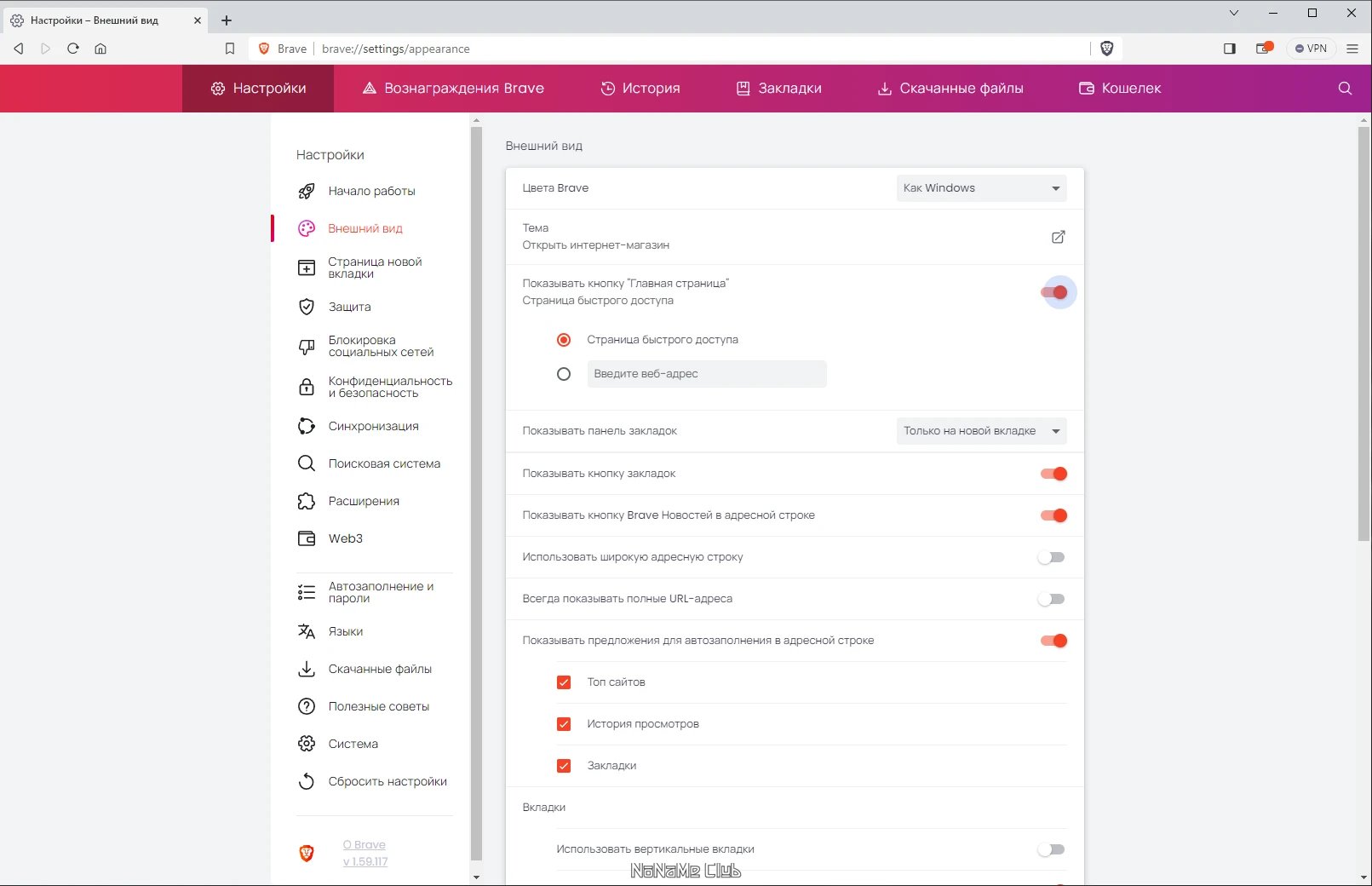Screen dimensions: 1372x886
Task: Click the thumbs-down icon for Блокировка социальных сетей
Action: coord(307,347)
